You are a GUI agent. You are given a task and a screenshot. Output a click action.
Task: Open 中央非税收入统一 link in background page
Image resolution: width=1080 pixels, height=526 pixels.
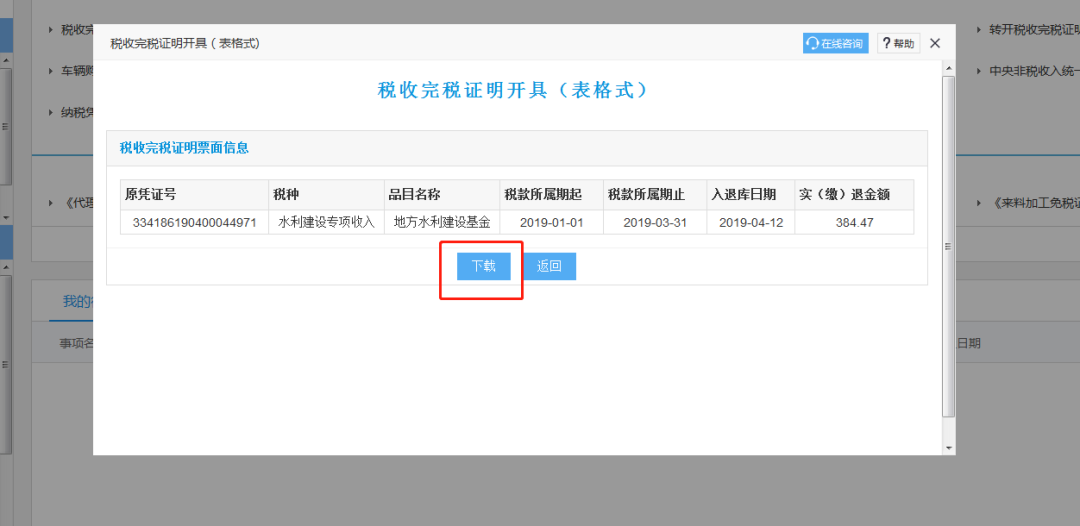(1035, 71)
